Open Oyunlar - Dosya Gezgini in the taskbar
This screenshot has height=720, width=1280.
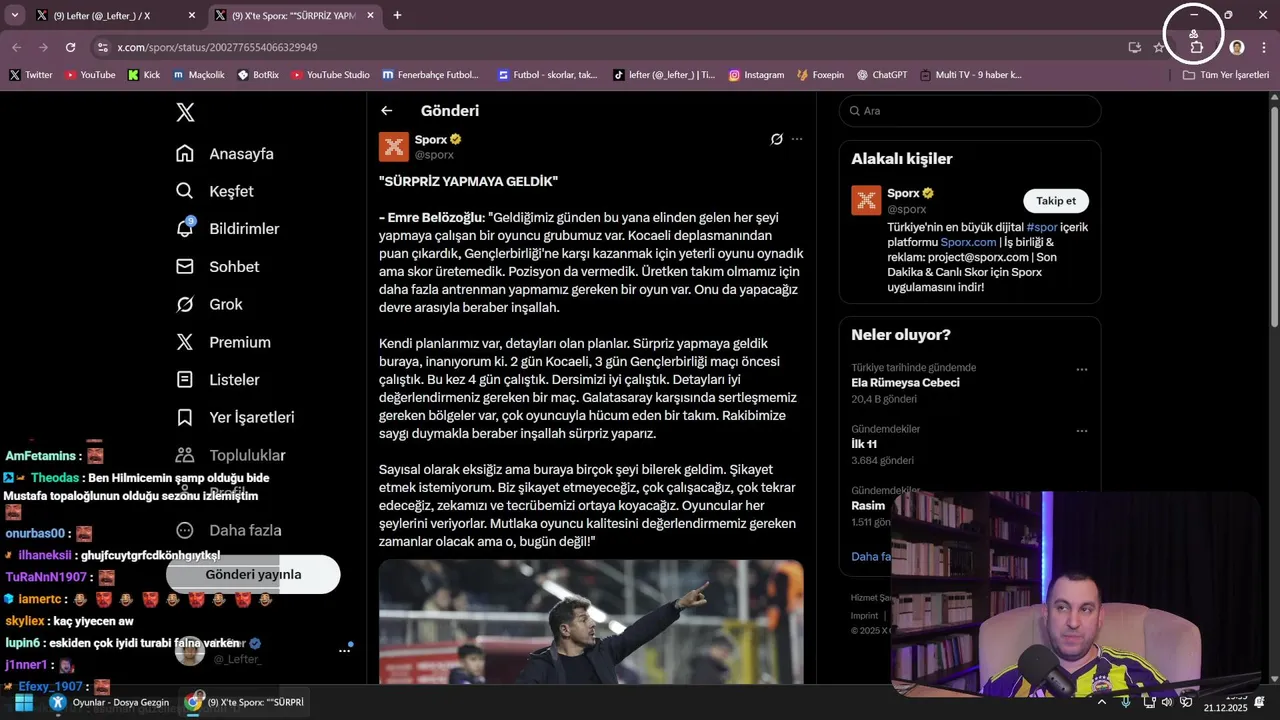tap(111, 702)
